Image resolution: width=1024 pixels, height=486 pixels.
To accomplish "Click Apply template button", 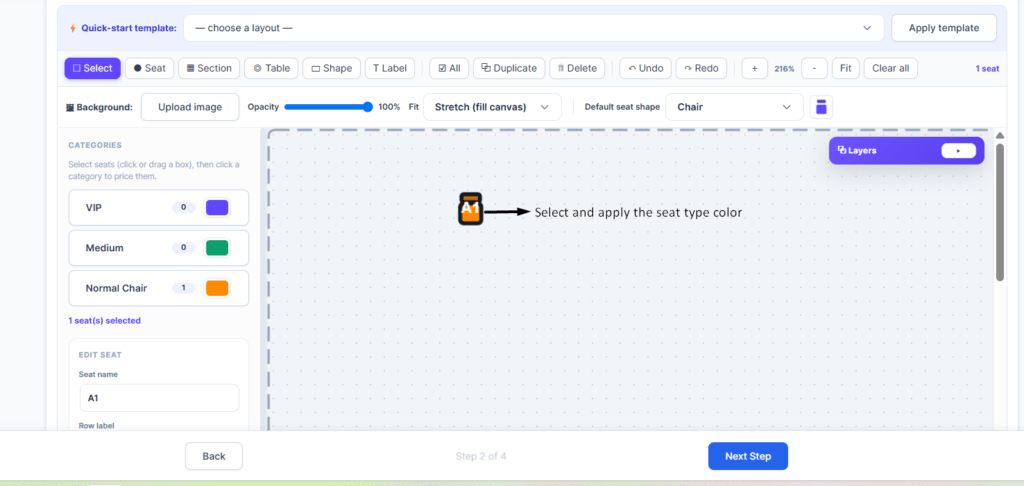I will [x=944, y=28].
